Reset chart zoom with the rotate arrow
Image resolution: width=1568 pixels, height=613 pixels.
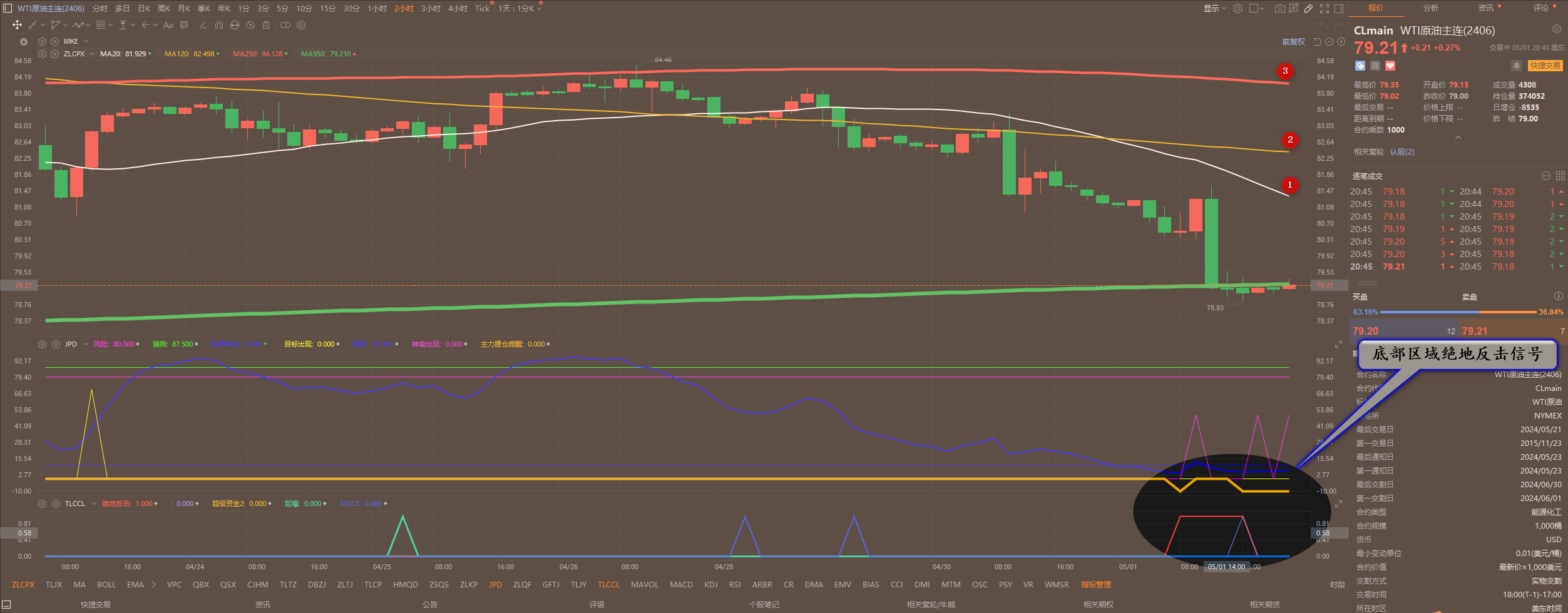[x=1317, y=42]
